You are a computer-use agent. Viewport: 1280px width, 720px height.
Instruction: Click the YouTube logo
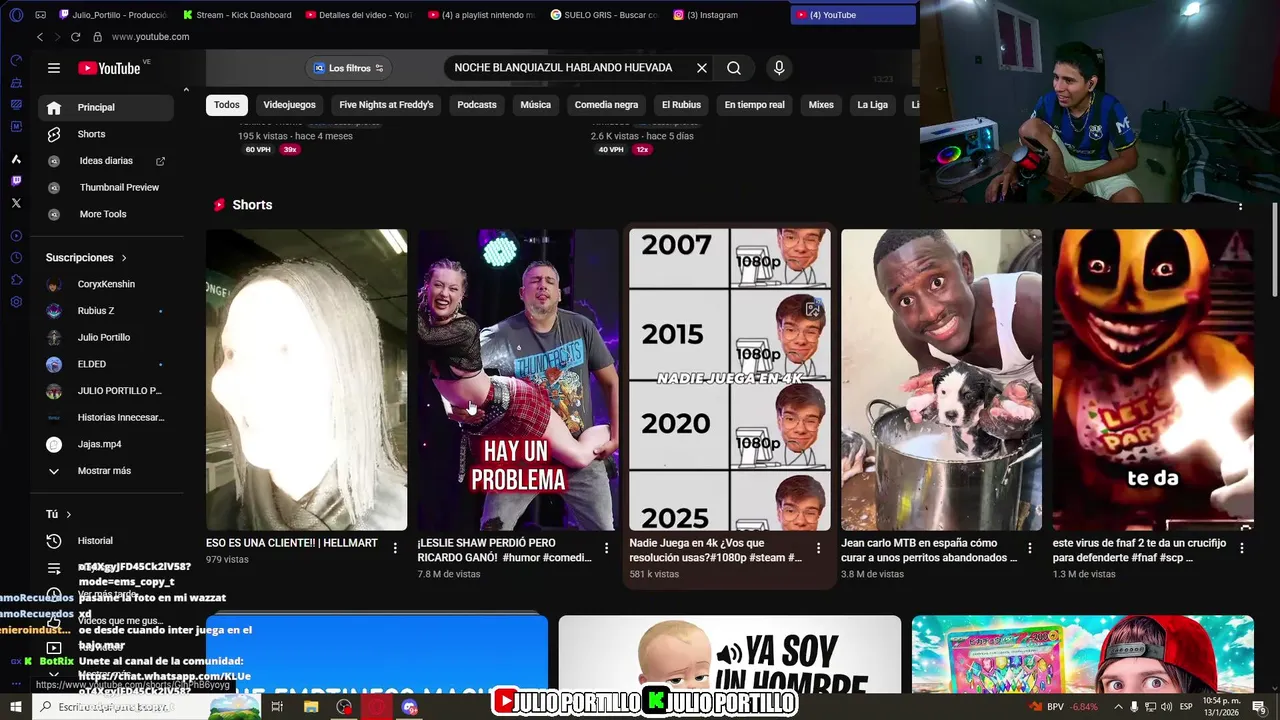(x=109, y=68)
